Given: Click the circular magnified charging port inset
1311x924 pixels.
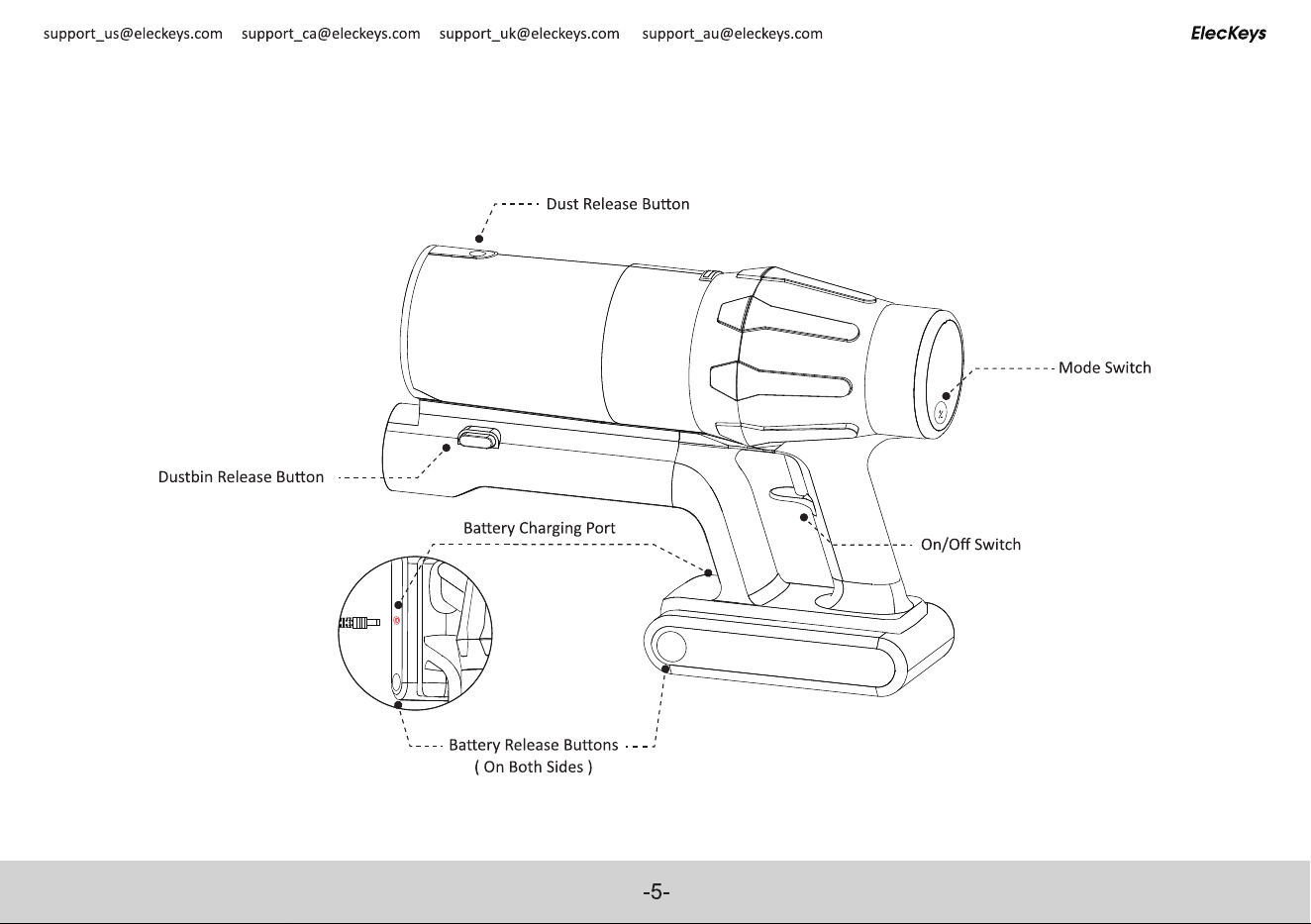Looking at the screenshot, I should coord(416,633).
